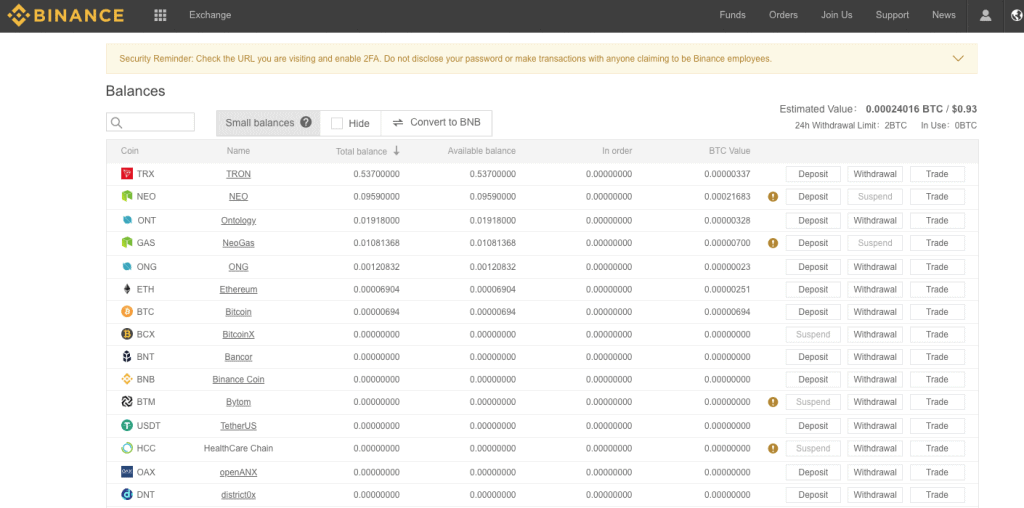Click NEO BTC value 0.00021683
1024x508 pixels.
(727, 197)
